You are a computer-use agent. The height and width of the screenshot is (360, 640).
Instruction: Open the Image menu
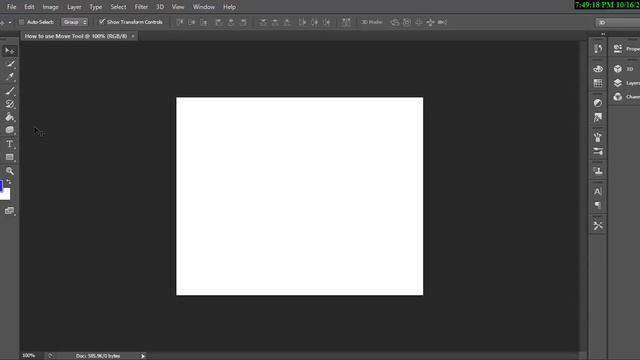point(50,7)
